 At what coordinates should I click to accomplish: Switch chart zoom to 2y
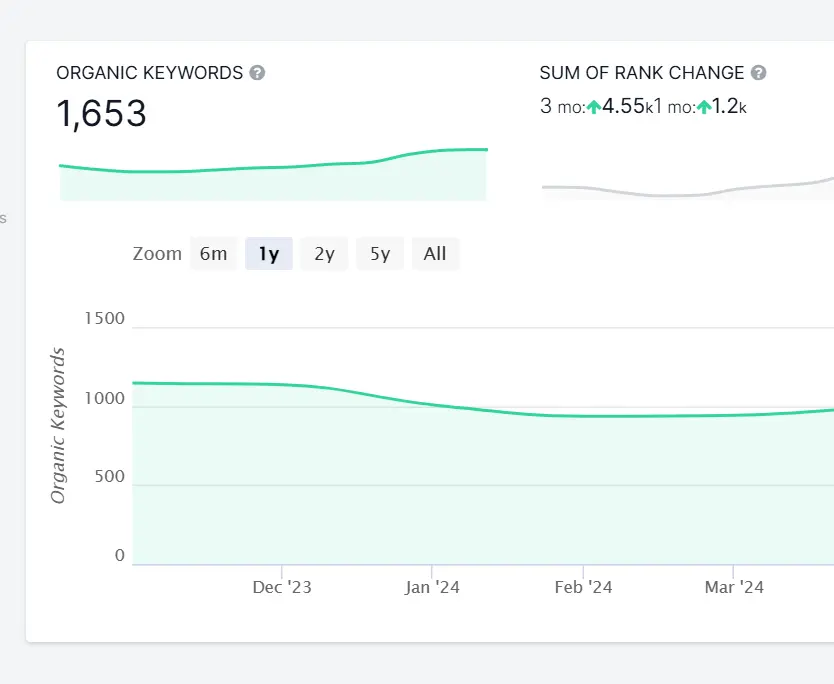tap(324, 254)
